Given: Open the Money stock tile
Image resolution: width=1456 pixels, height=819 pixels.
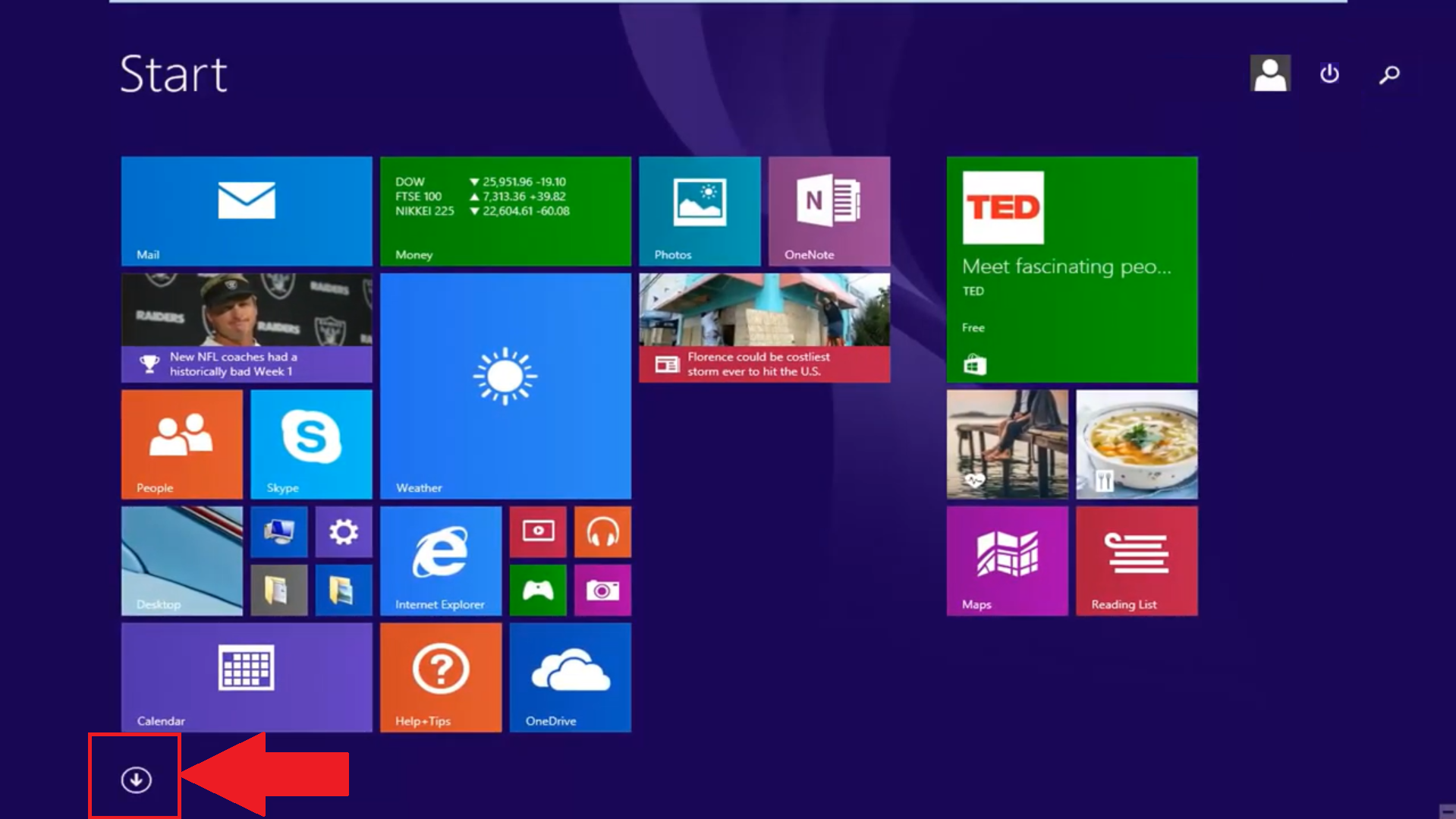Looking at the screenshot, I should (505, 211).
